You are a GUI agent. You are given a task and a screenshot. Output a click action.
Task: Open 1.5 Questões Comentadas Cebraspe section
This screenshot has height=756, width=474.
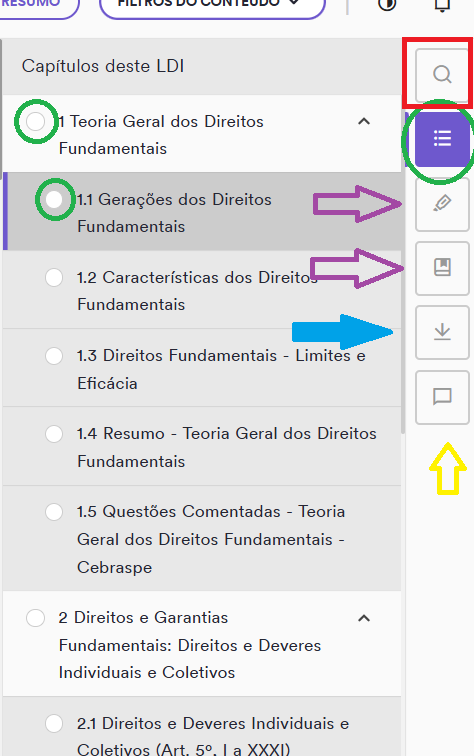[202, 539]
